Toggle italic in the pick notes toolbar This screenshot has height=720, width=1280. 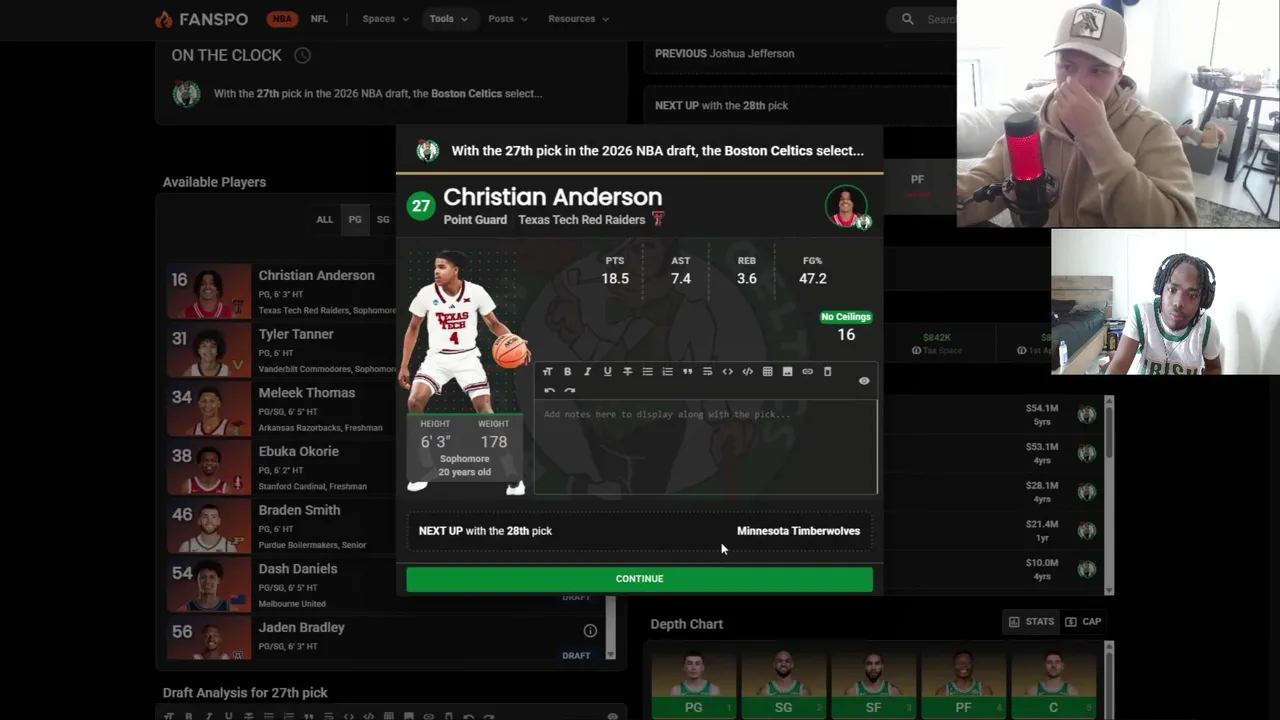coord(587,372)
